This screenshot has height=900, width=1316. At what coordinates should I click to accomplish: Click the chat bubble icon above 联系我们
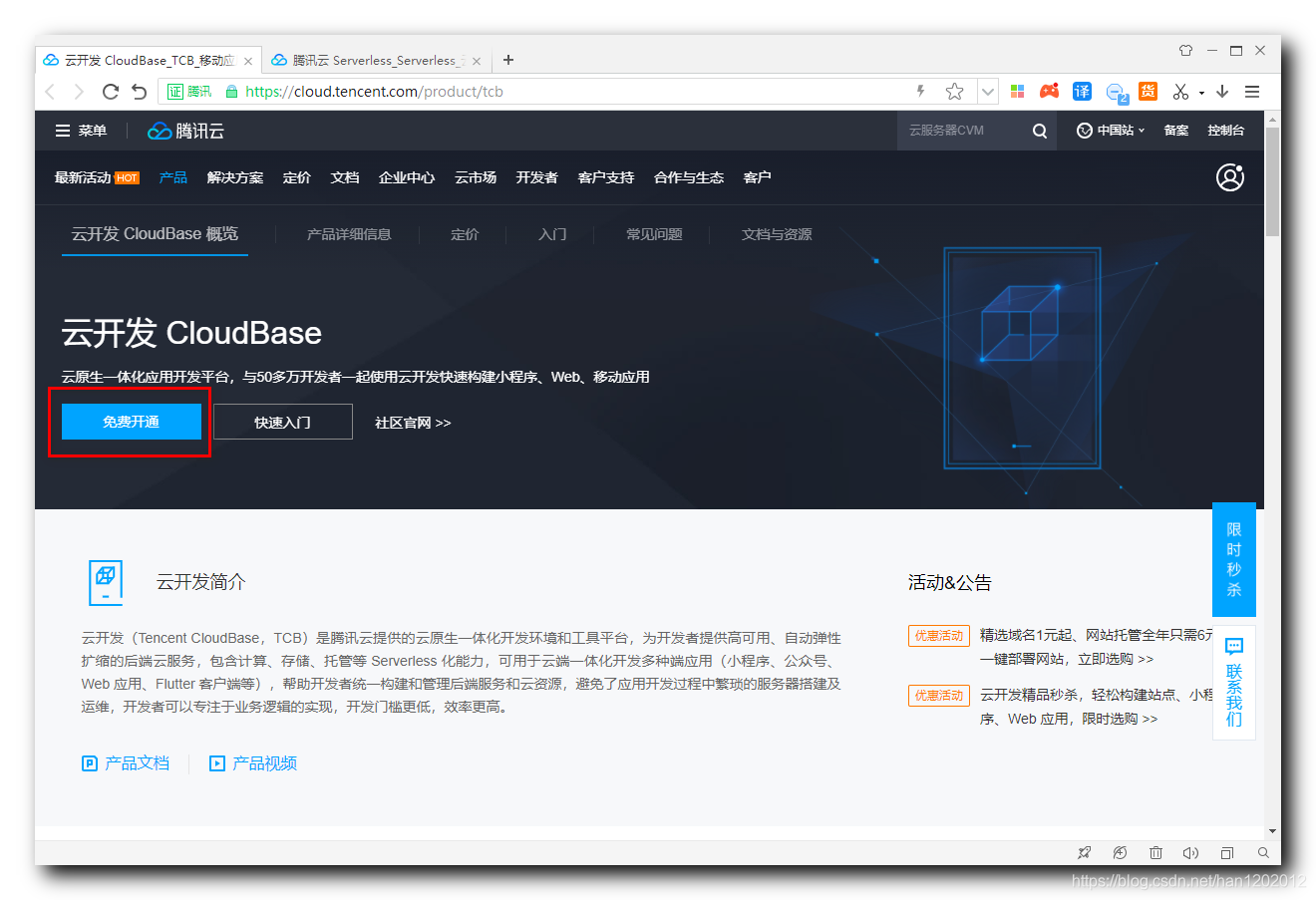pos(1234,646)
